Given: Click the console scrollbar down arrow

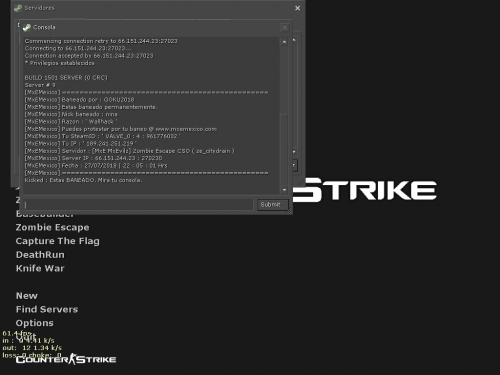Looking at the screenshot, I should click(x=284, y=190).
